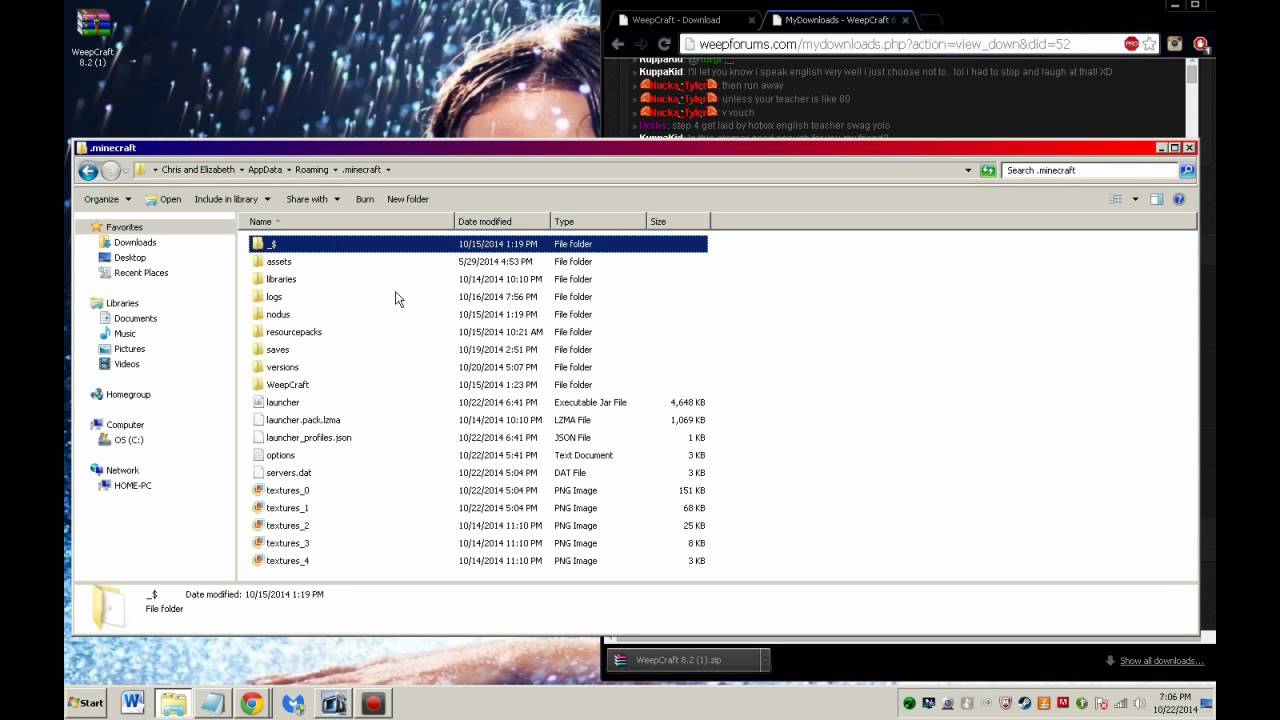The height and width of the screenshot is (720, 1280).
Task: Click the Change your view icon
Action: (x=1115, y=199)
